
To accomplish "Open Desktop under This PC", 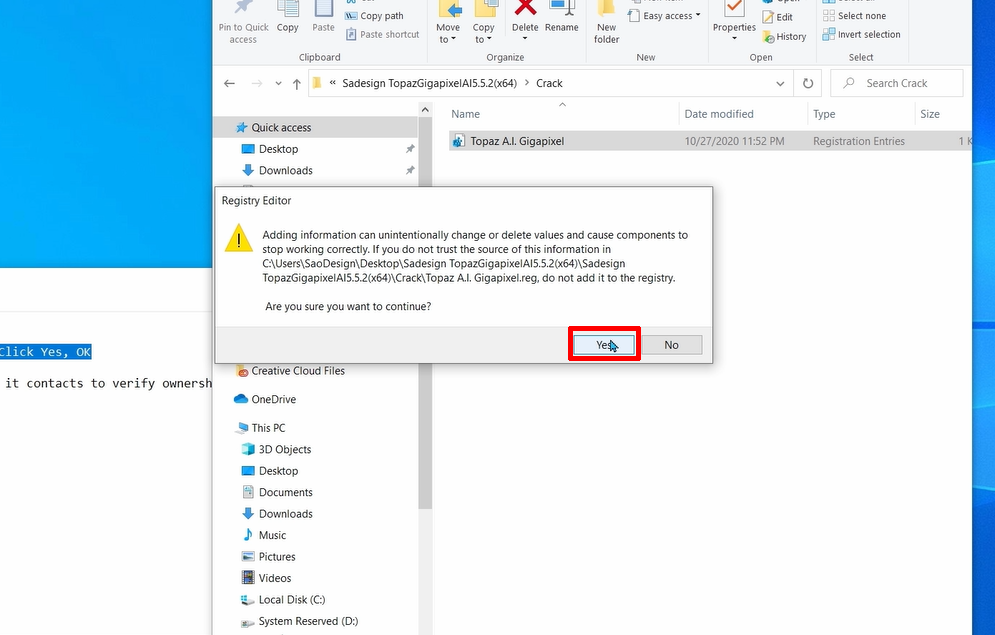I will click(278, 471).
